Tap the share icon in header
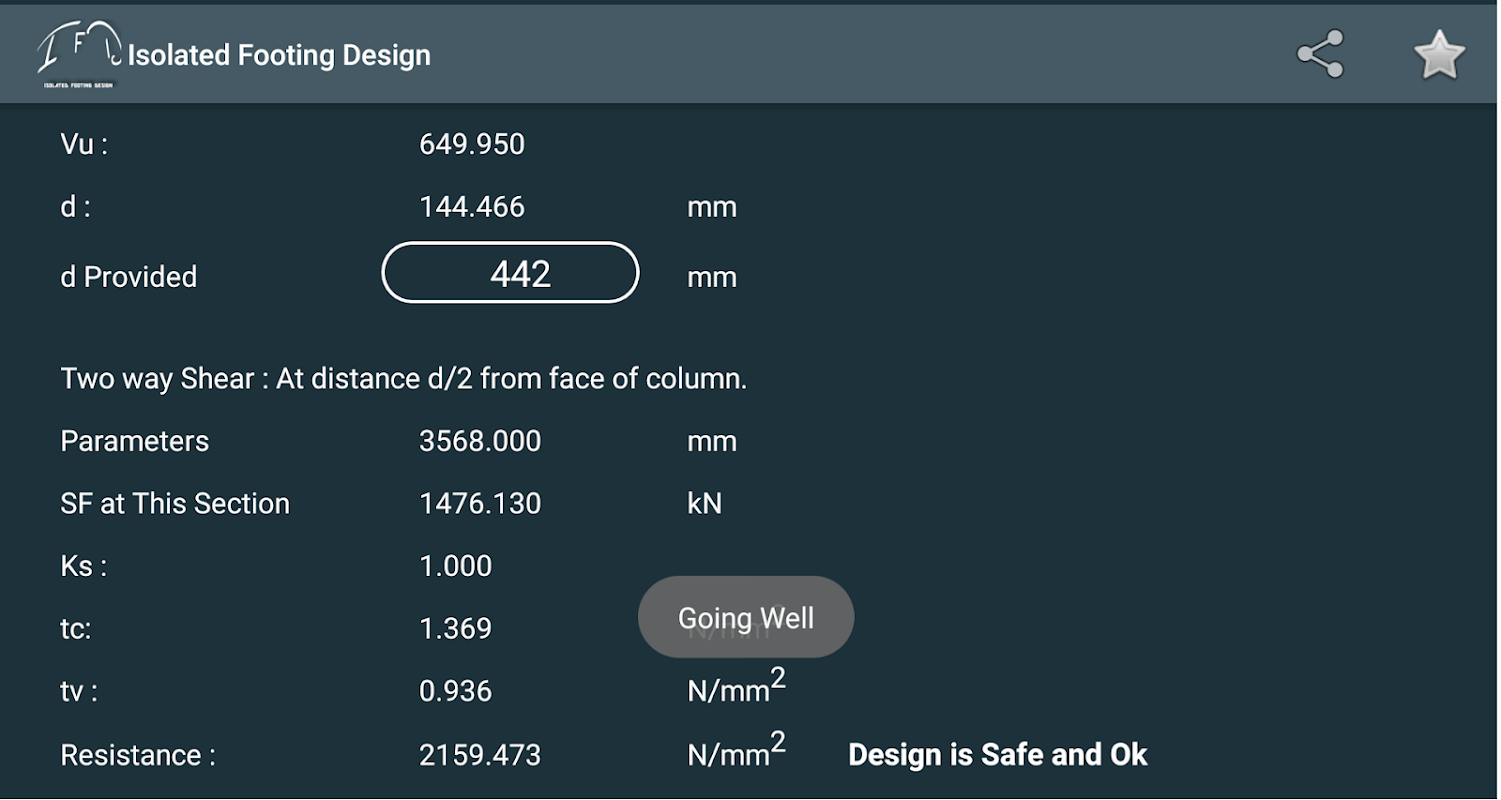1501x800 pixels. click(x=1320, y=55)
